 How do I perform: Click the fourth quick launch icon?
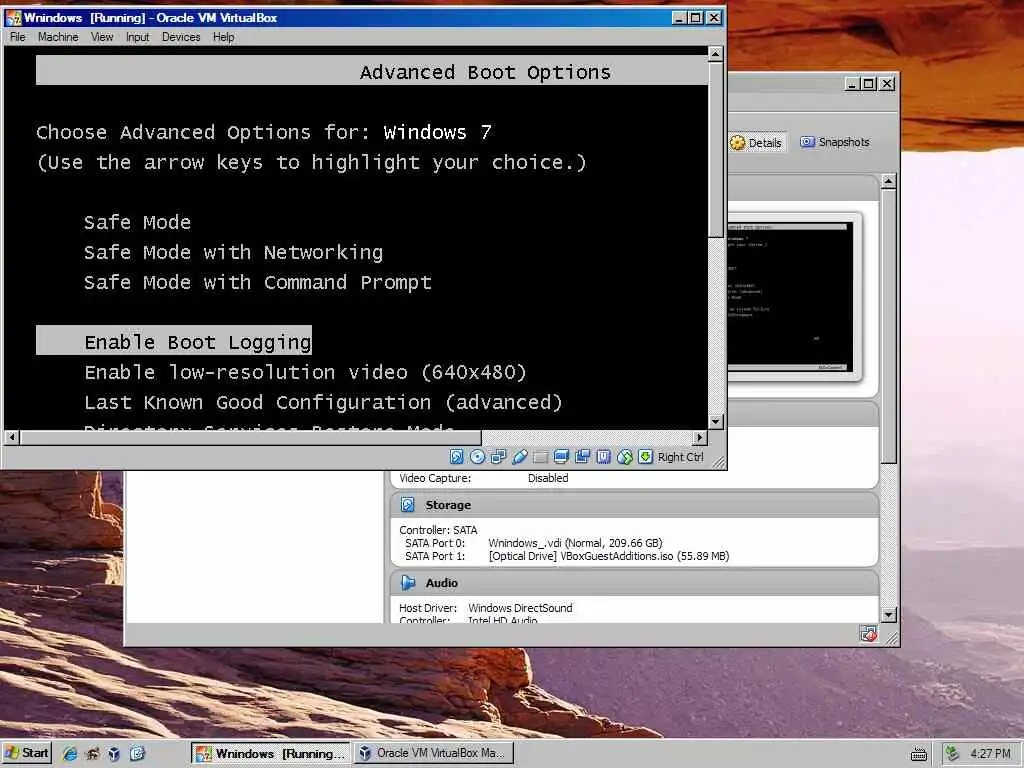pyautogui.click(x=137, y=754)
